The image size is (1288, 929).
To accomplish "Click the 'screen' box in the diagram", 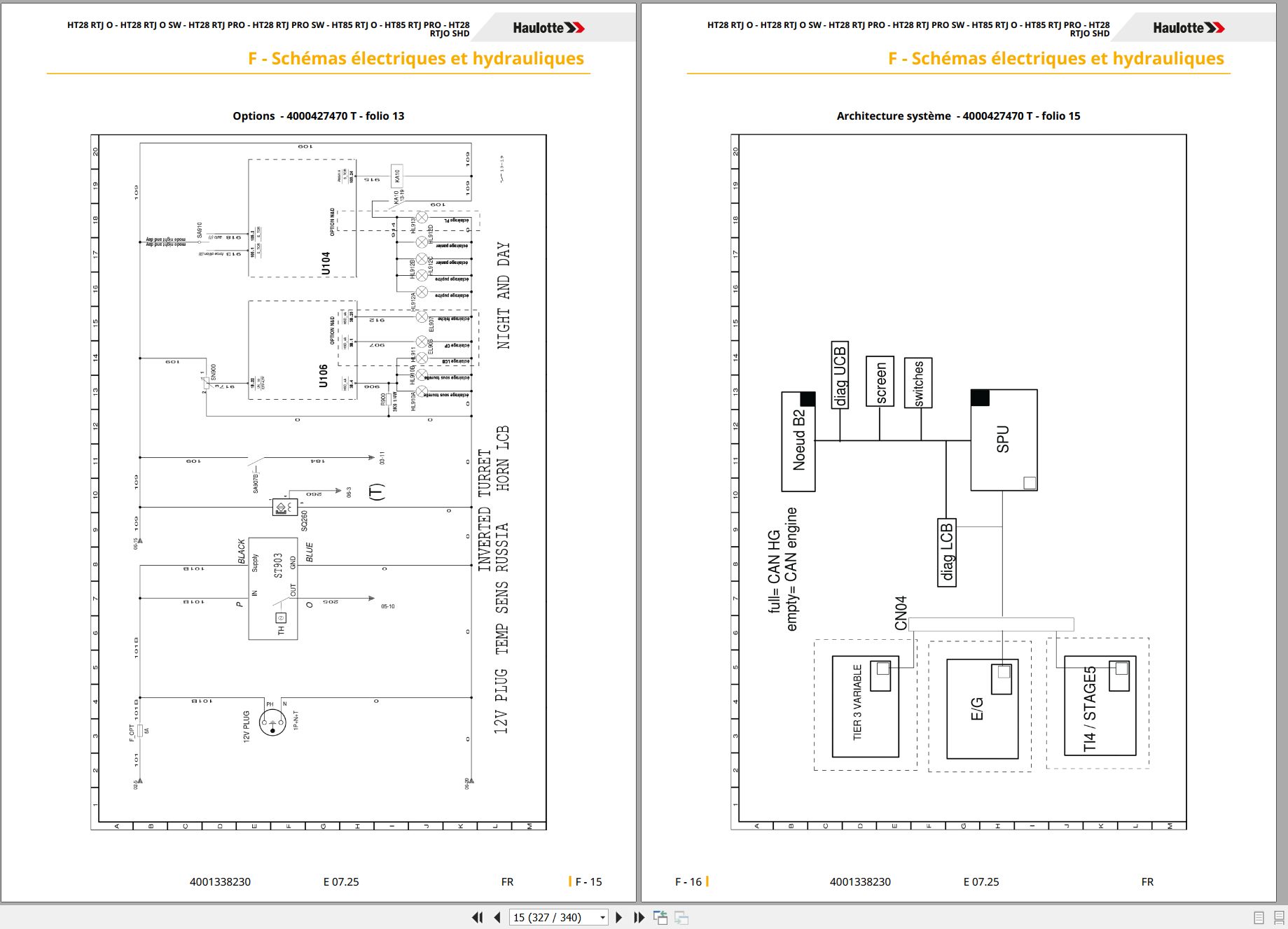I will [880, 382].
